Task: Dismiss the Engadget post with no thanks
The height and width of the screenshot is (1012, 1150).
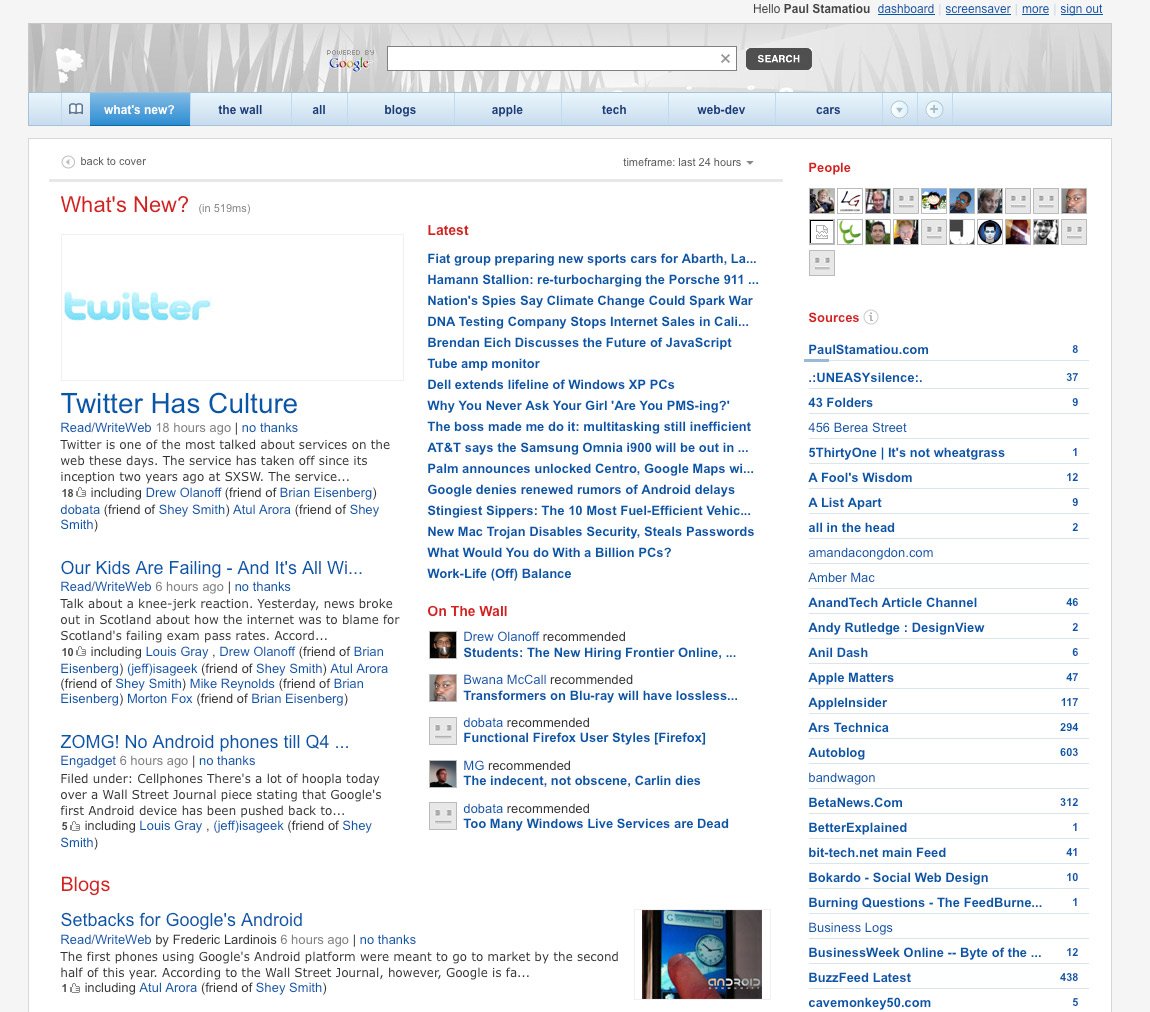Action: (226, 760)
